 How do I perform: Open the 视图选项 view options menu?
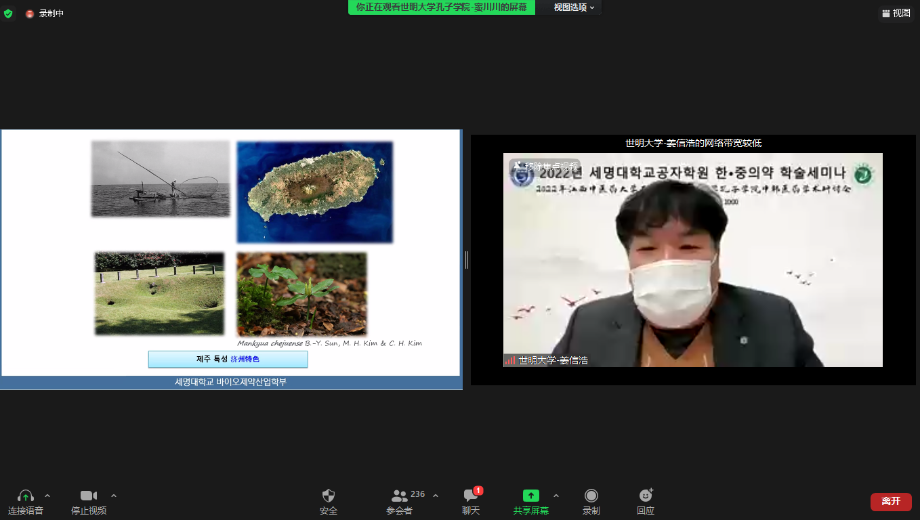574,7
